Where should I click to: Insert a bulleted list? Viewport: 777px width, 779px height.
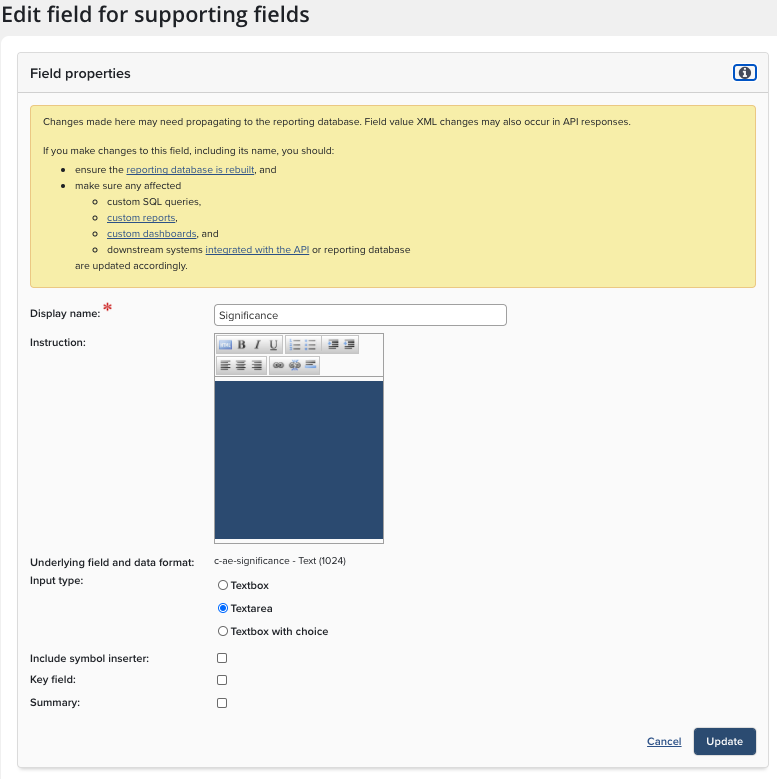point(311,345)
